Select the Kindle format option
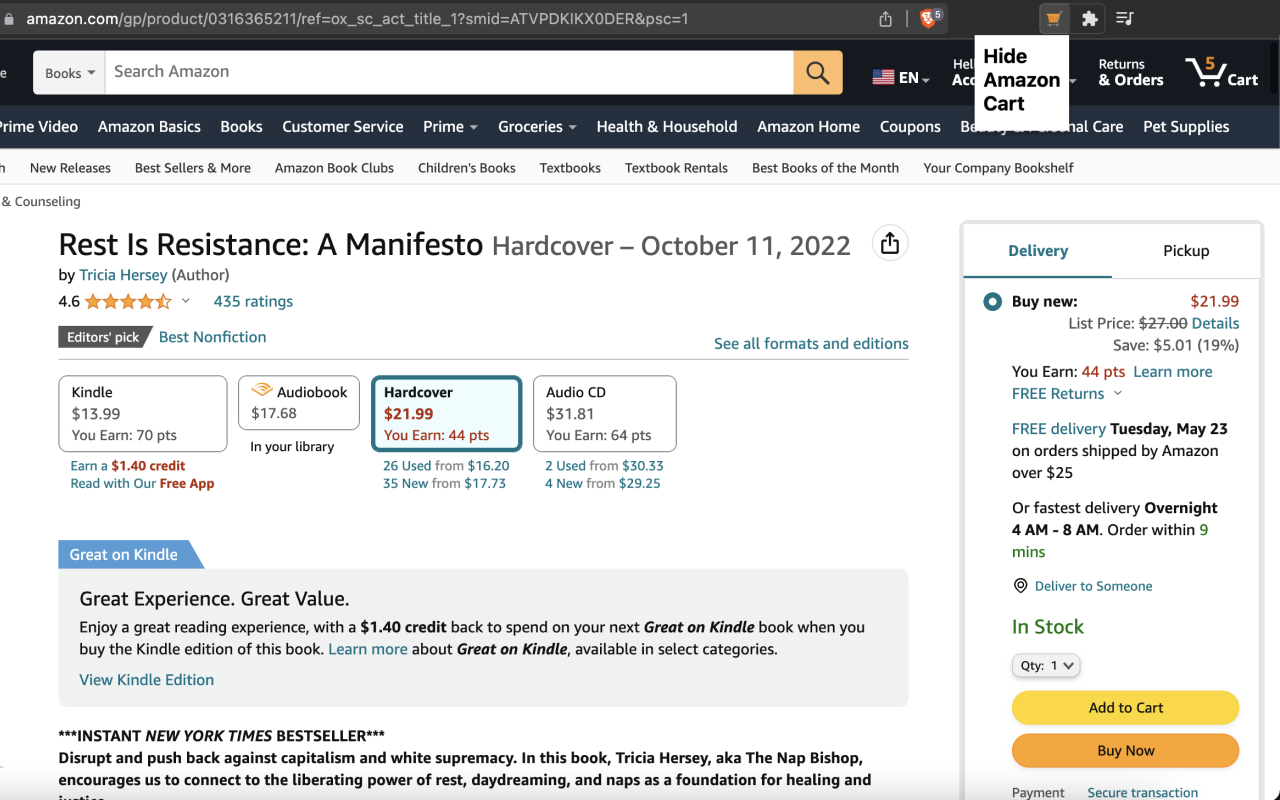This screenshot has height=800, width=1280. click(x=142, y=413)
